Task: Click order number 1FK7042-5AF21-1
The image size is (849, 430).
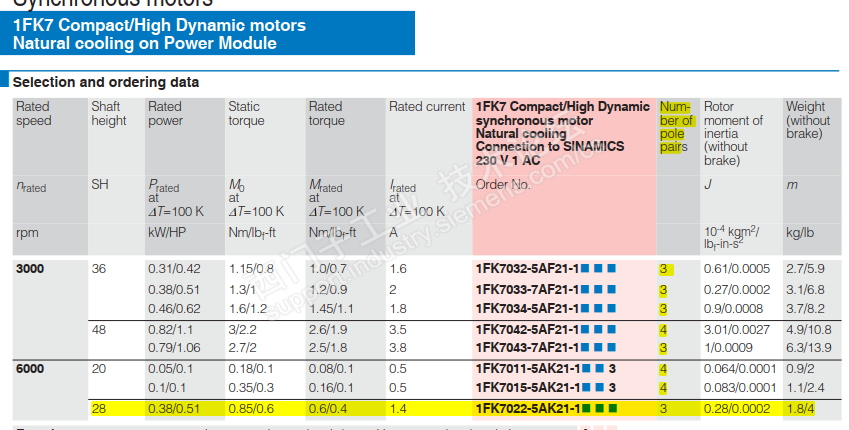Action: pos(545,329)
